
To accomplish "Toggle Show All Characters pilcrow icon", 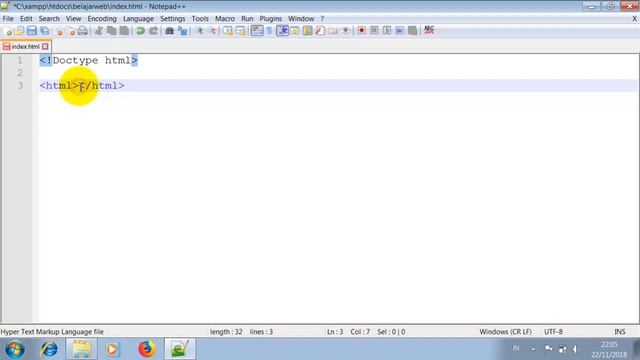I will click(269, 31).
